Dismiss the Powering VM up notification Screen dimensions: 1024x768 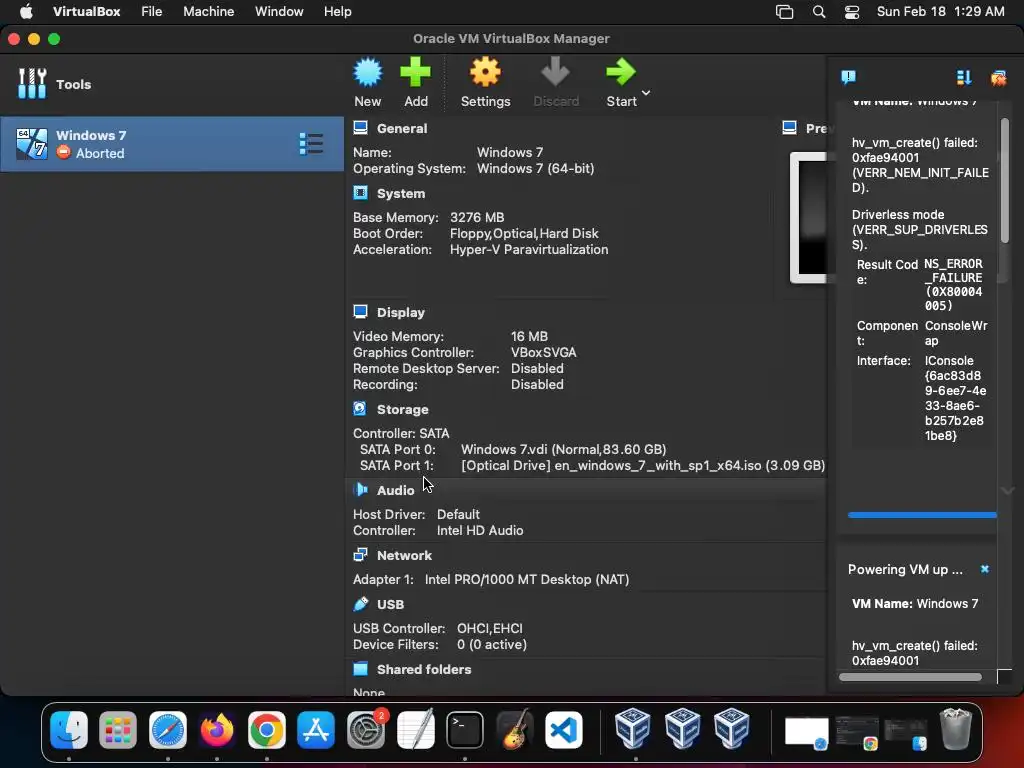(x=985, y=569)
